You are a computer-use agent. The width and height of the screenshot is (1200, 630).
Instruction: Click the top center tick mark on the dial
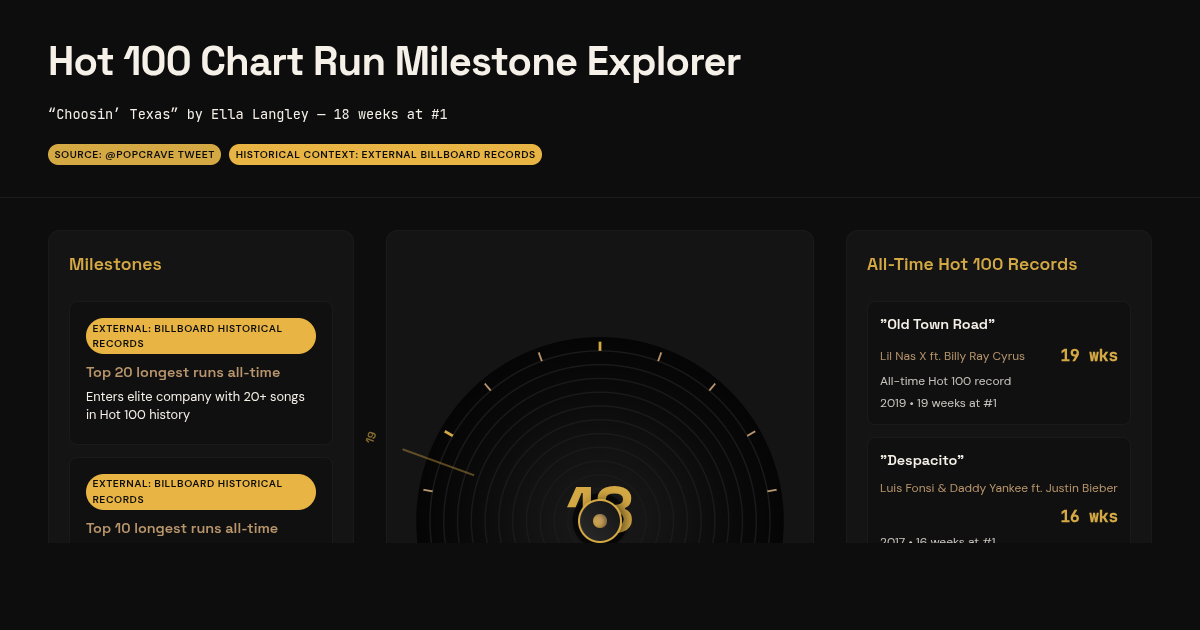pos(600,346)
